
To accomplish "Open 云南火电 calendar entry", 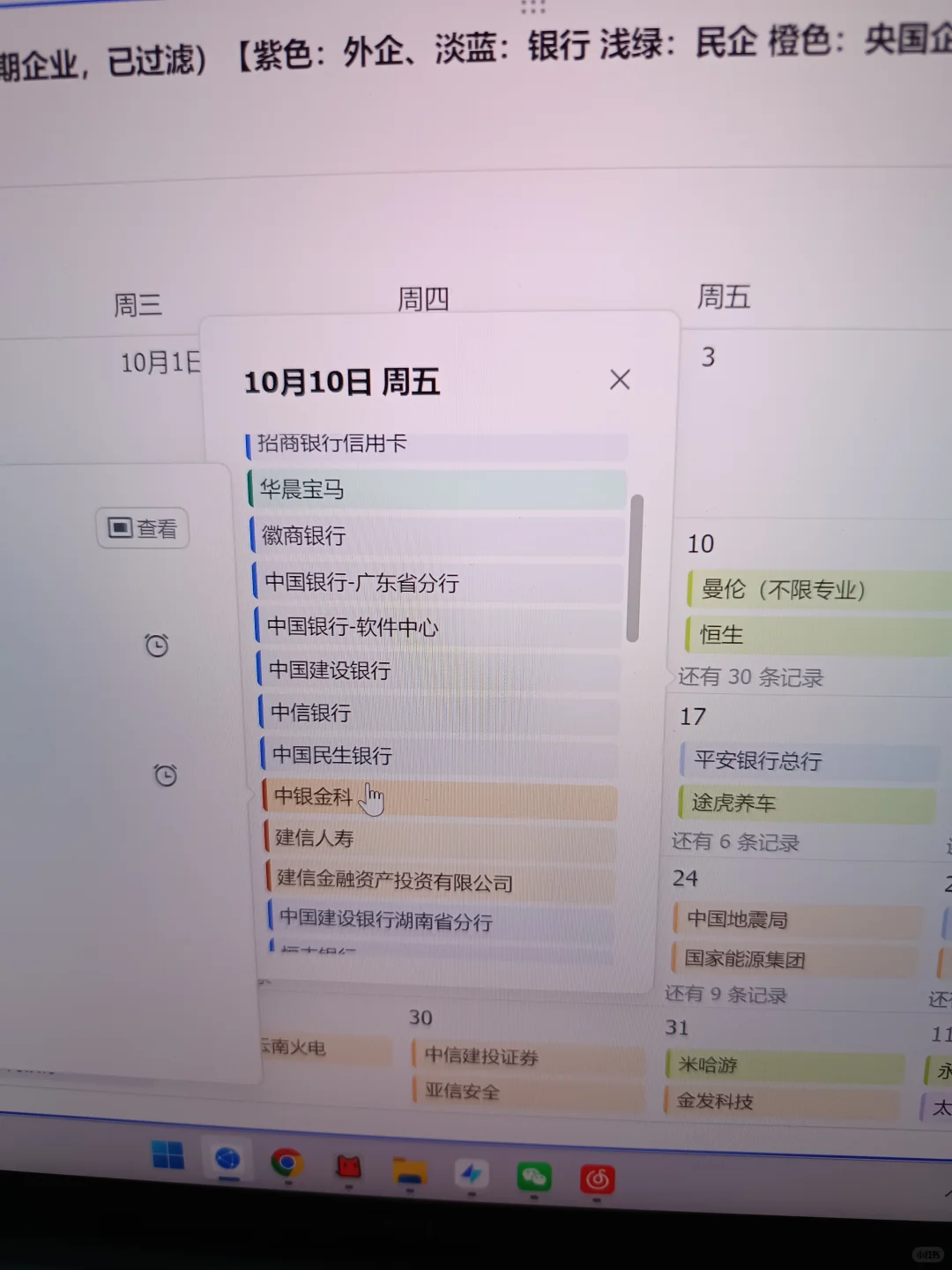I will pos(326,1049).
